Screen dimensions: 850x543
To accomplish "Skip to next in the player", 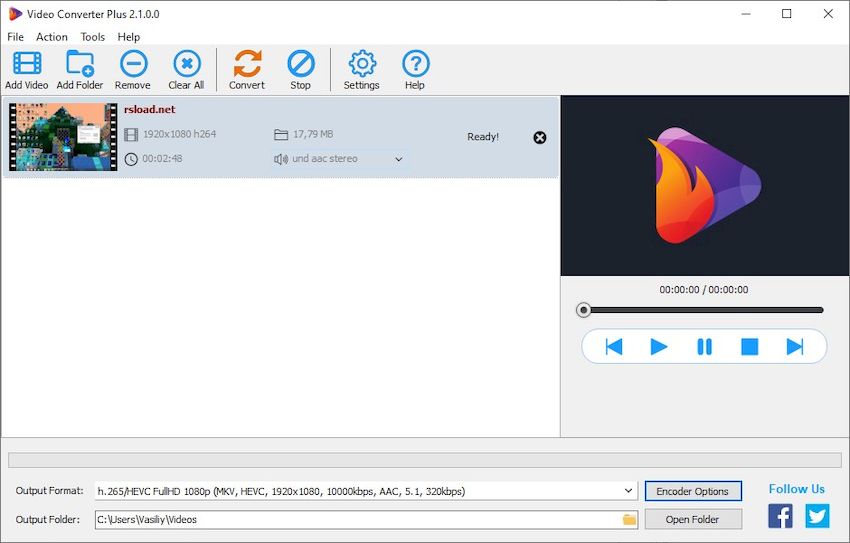I will (x=795, y=346).
